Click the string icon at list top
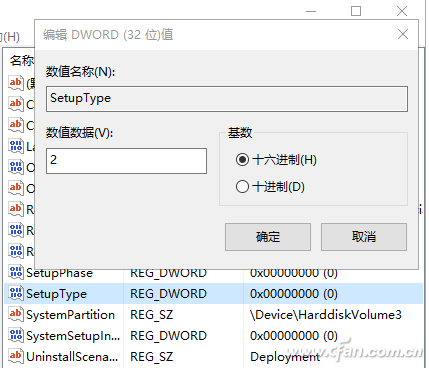 (16, 83)
